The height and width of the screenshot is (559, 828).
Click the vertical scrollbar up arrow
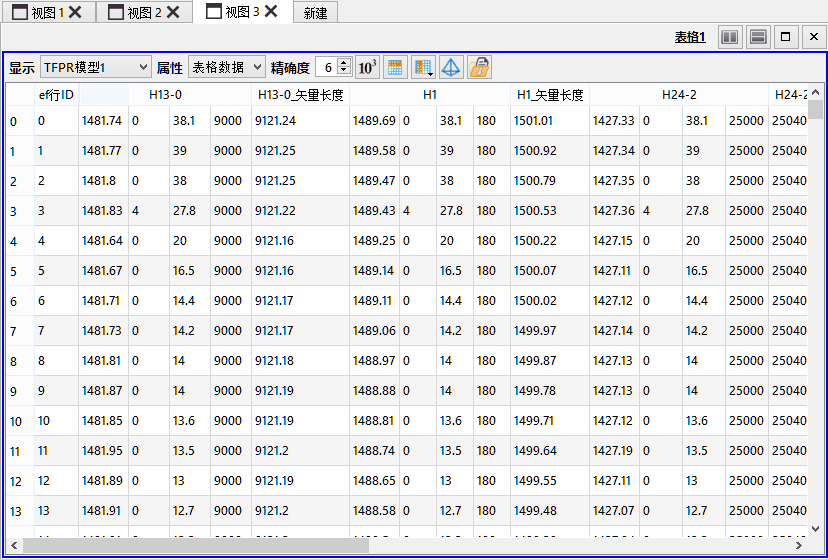815,92
